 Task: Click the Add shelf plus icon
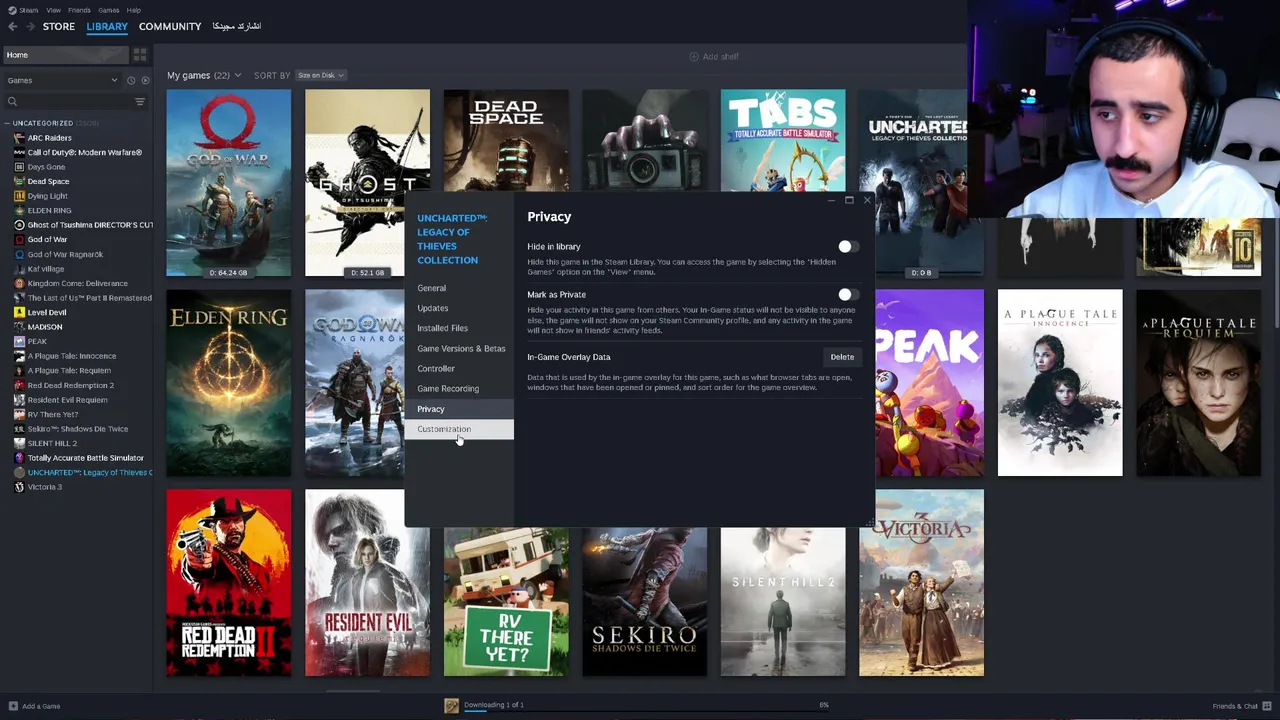pyautogui.click(x=694, y=56)
